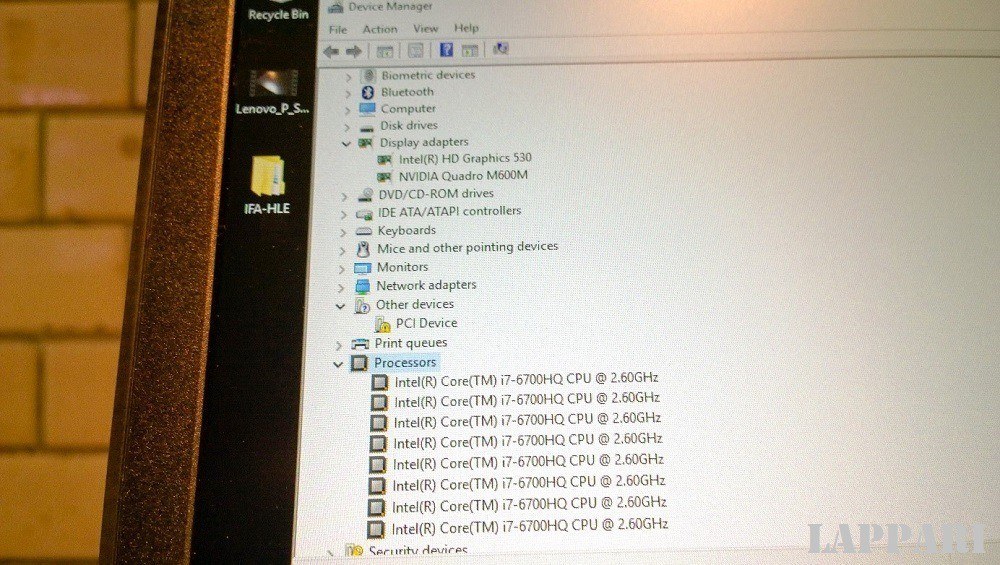1000x565 pixels.
Task: Expand the Biometric devices node
Action: click(348, 77)
